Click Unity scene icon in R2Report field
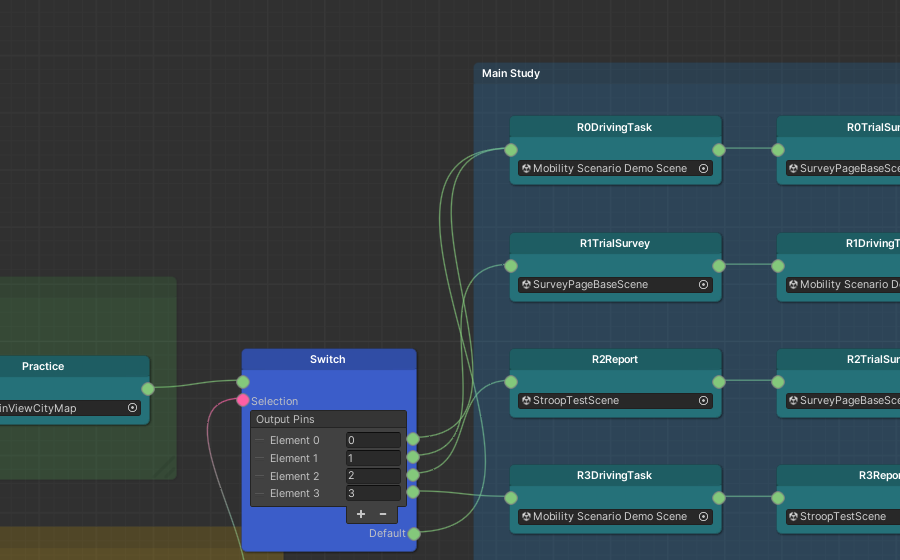Image resolution: width=900 pixels, height=560 pixels. 526,400
